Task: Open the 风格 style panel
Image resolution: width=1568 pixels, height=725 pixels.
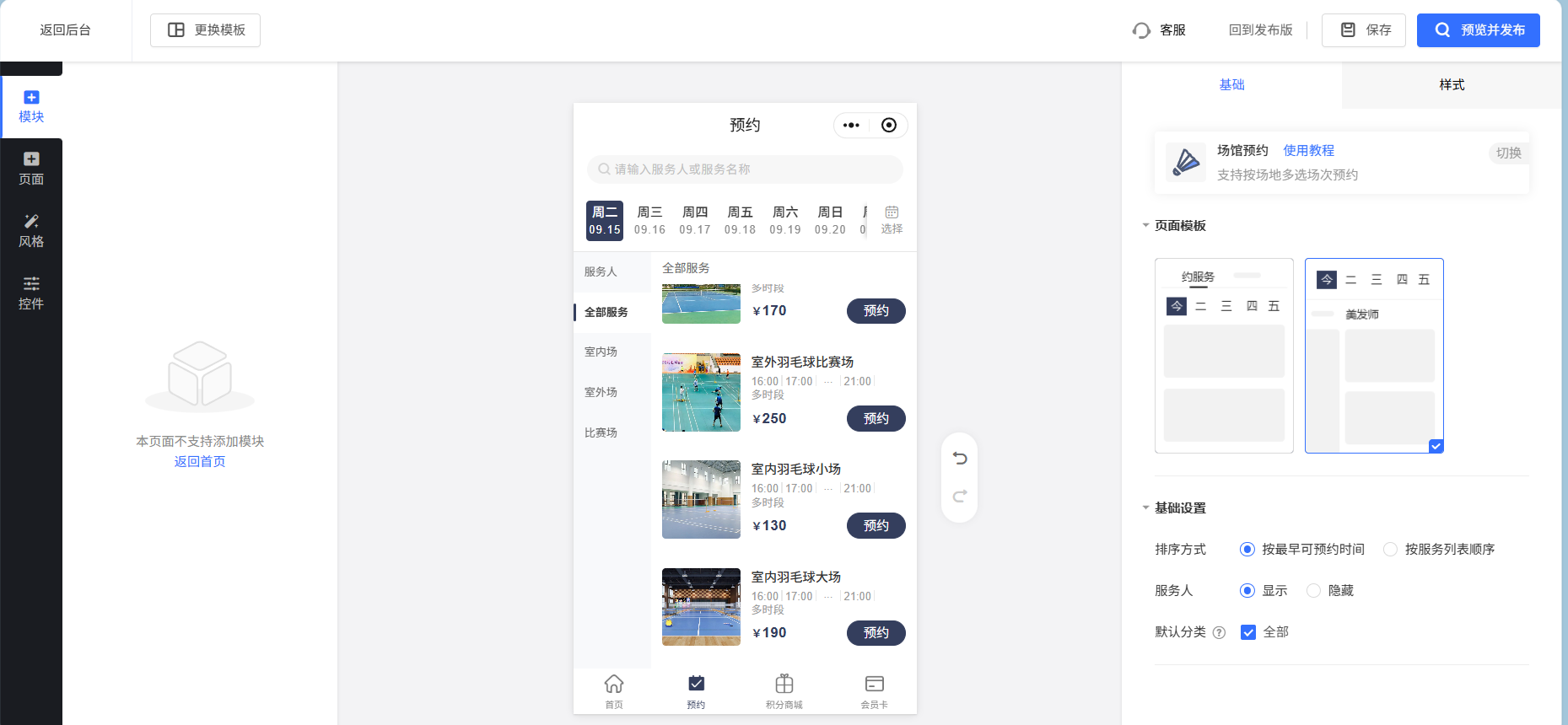Action: (x=31, y=232)
